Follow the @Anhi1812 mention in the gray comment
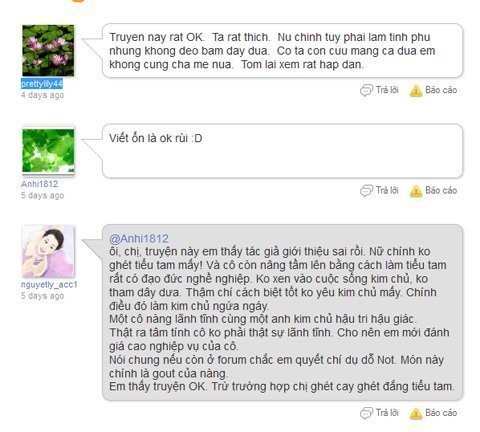This screenshot has width=480, height=432. pyautogui.click(x=139, y=239)
